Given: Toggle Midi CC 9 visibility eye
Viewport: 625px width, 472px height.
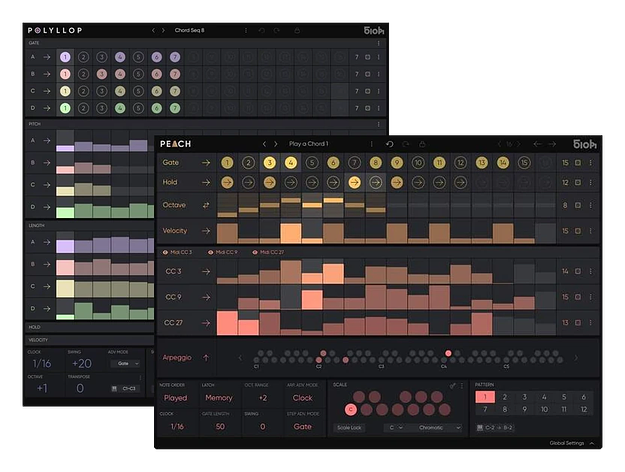Looking at the screenshot, I should tap(210, 252).
